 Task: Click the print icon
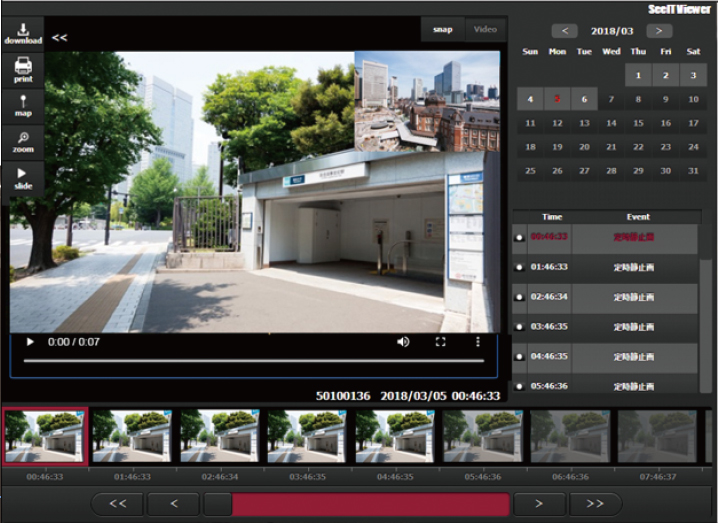coord(22,70)
